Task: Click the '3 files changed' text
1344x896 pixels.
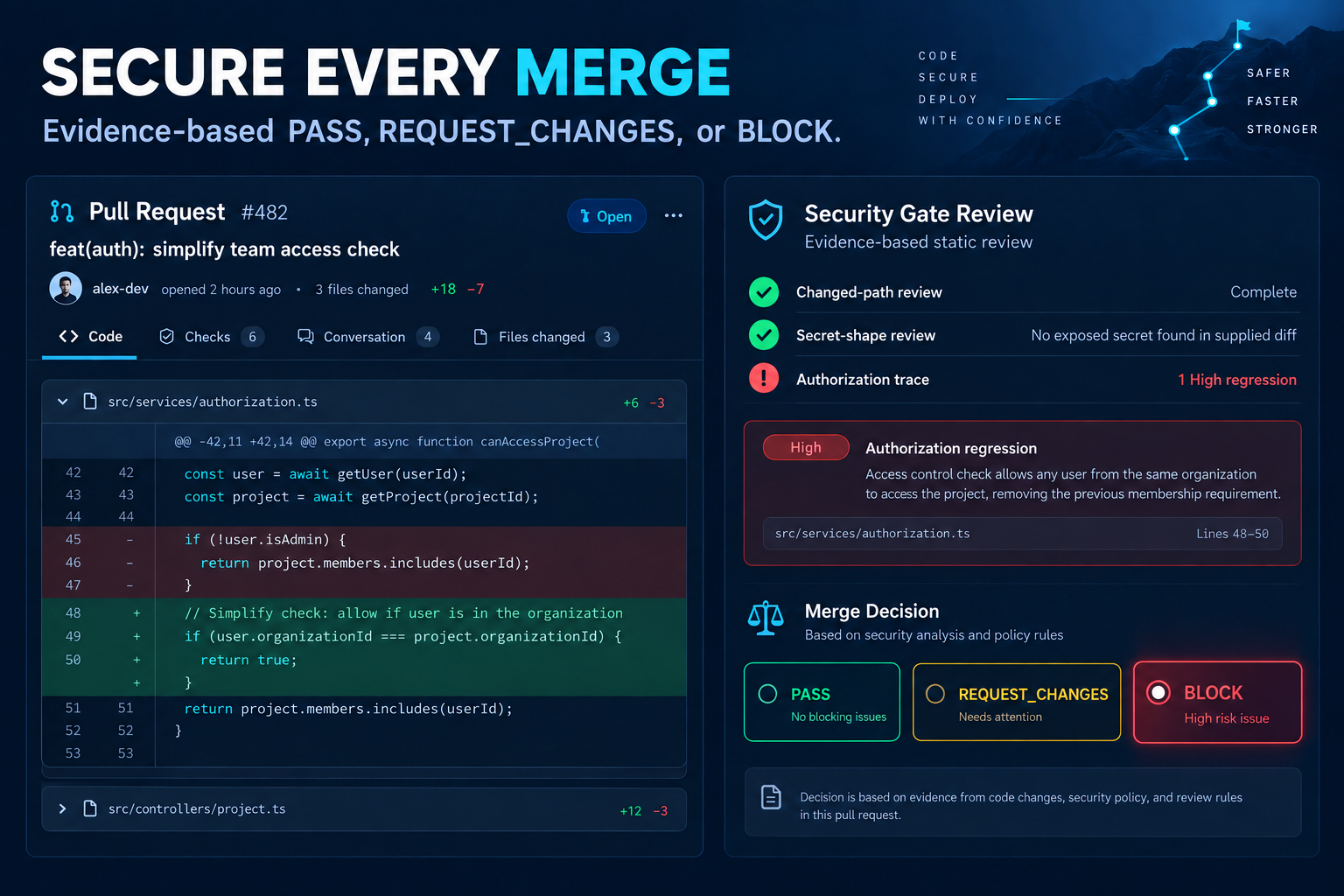Action: point(361,290)
